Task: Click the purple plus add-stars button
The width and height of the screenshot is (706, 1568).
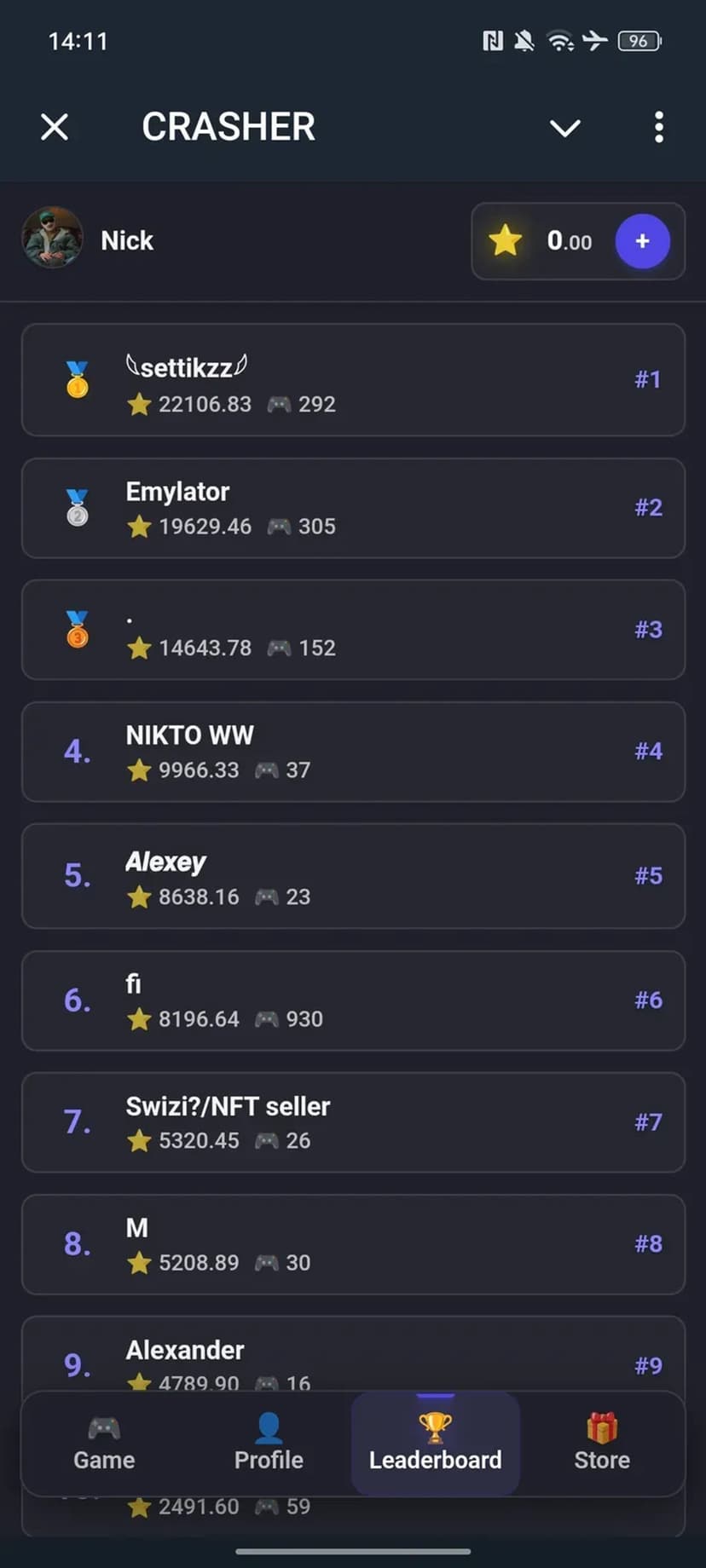Action: (642, 241)
